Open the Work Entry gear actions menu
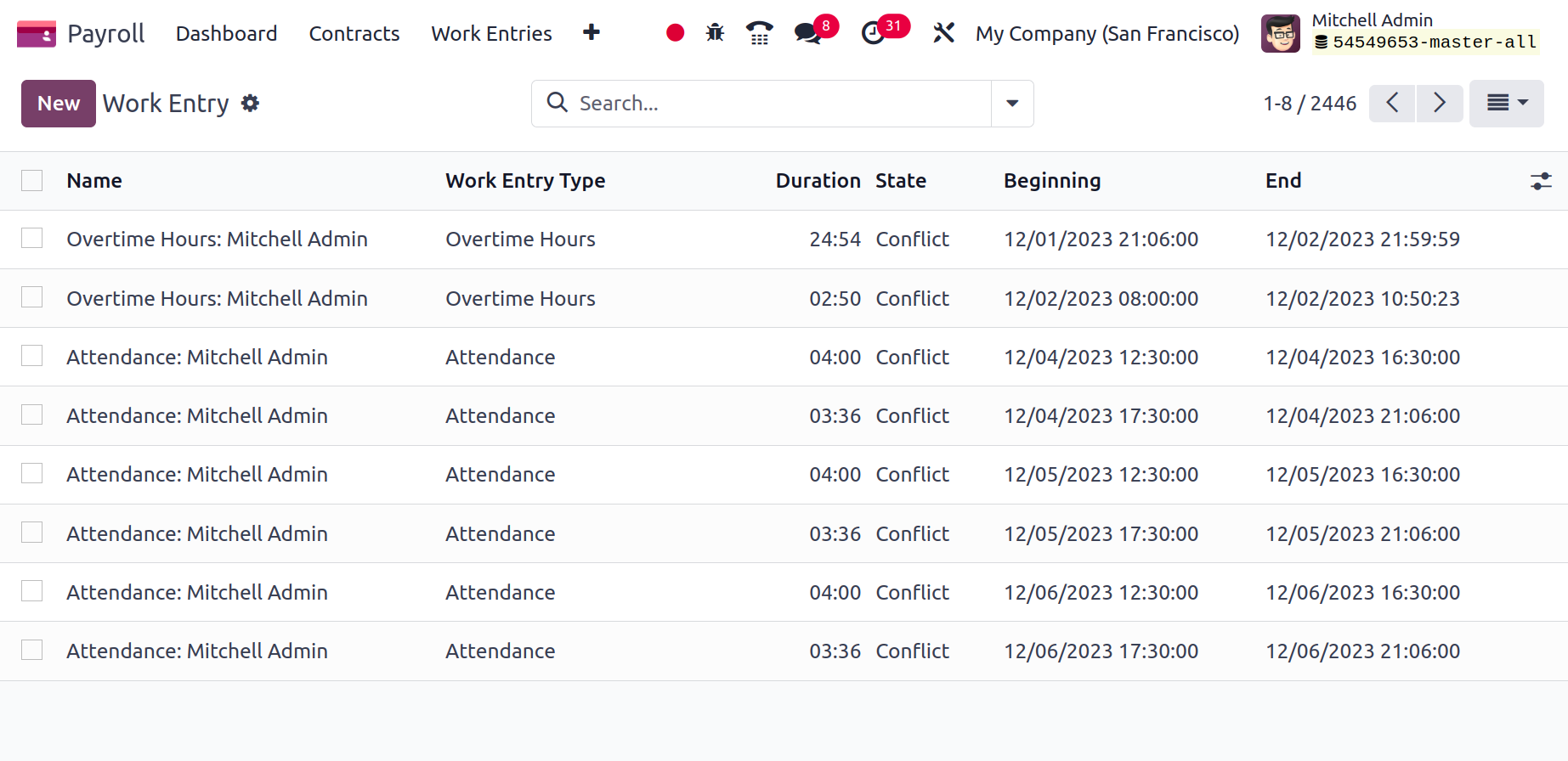Screen dimensions: 1568x761 coord(250,104)
